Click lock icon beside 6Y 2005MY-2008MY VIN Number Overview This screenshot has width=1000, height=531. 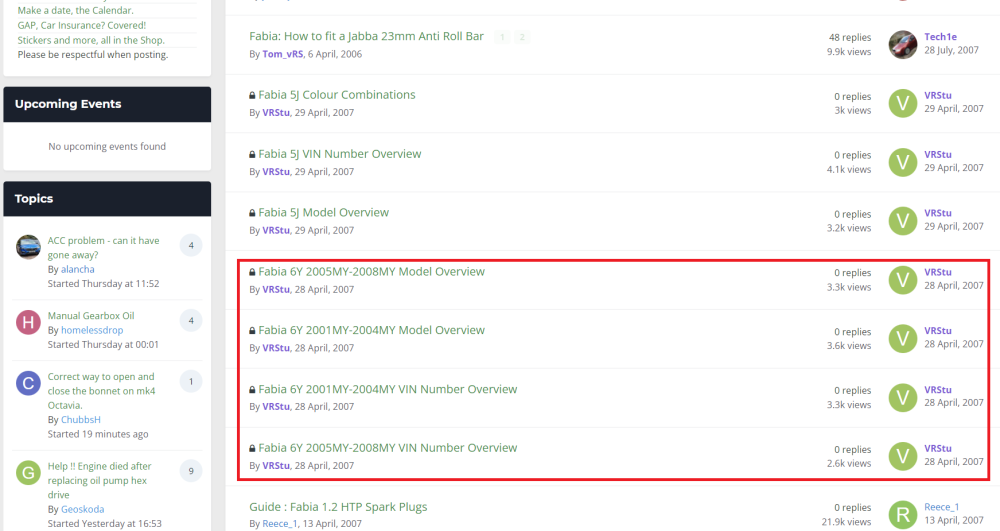(252, 448)
